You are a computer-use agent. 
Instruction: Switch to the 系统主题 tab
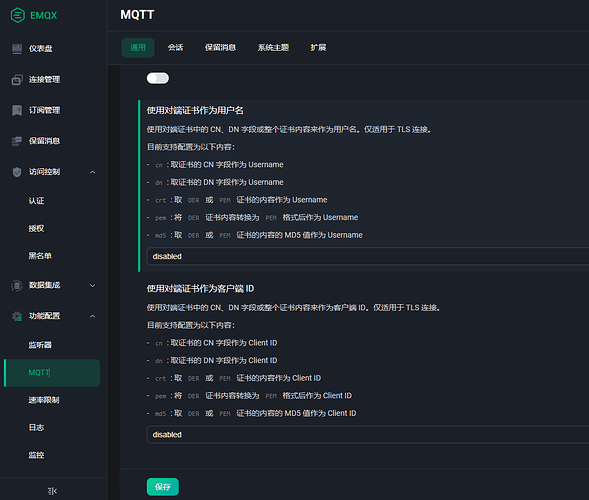[273, 48]
